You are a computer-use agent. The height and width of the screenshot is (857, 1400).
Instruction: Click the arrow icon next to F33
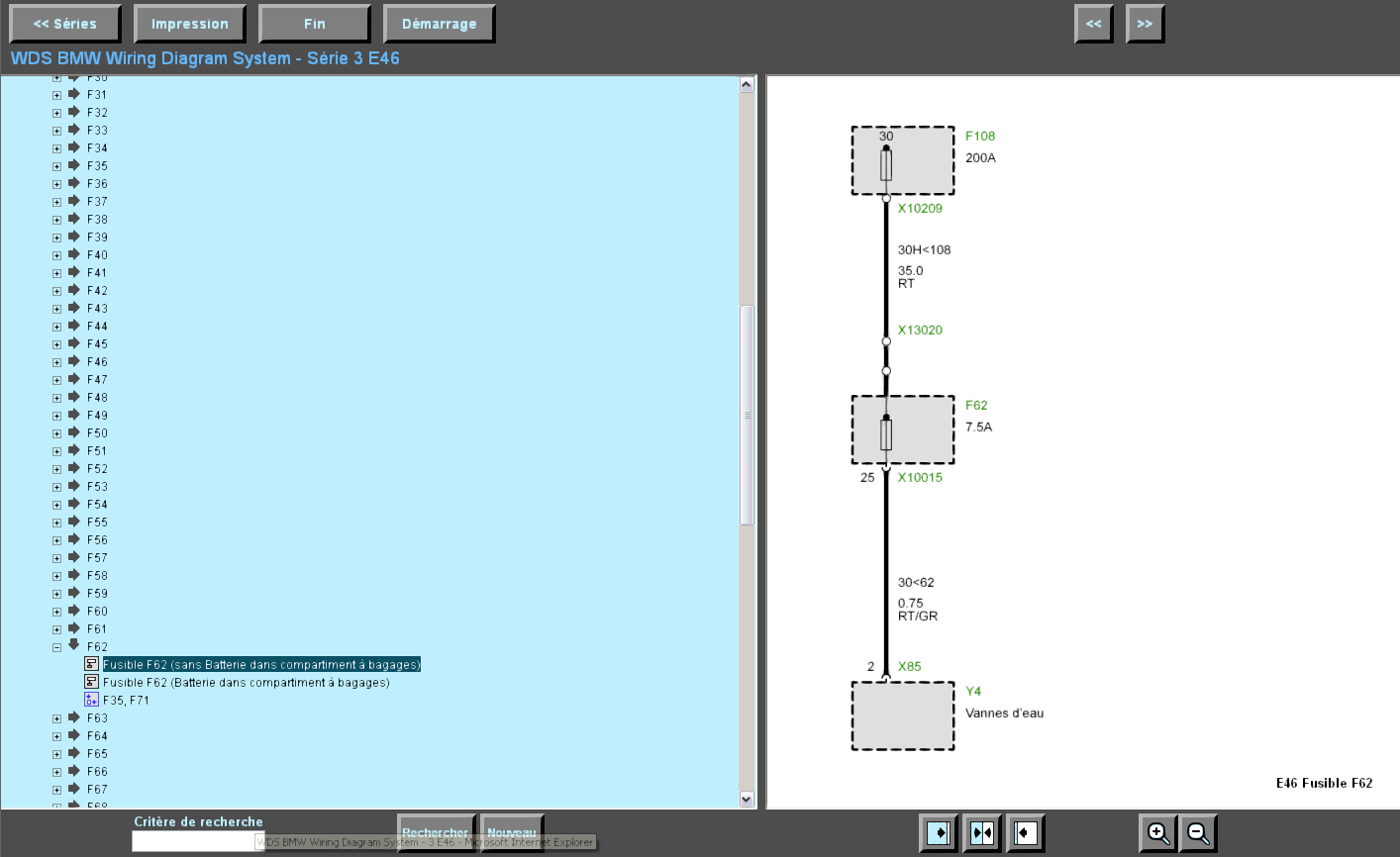(73, 130)
